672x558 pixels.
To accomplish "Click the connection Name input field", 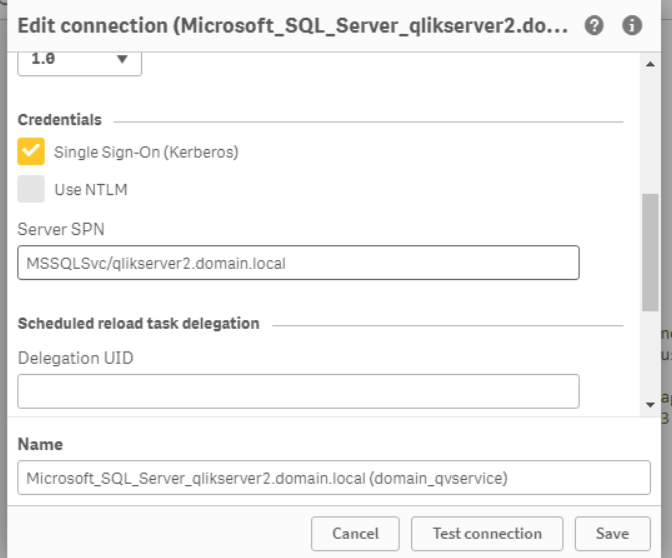I will (334, 478).
